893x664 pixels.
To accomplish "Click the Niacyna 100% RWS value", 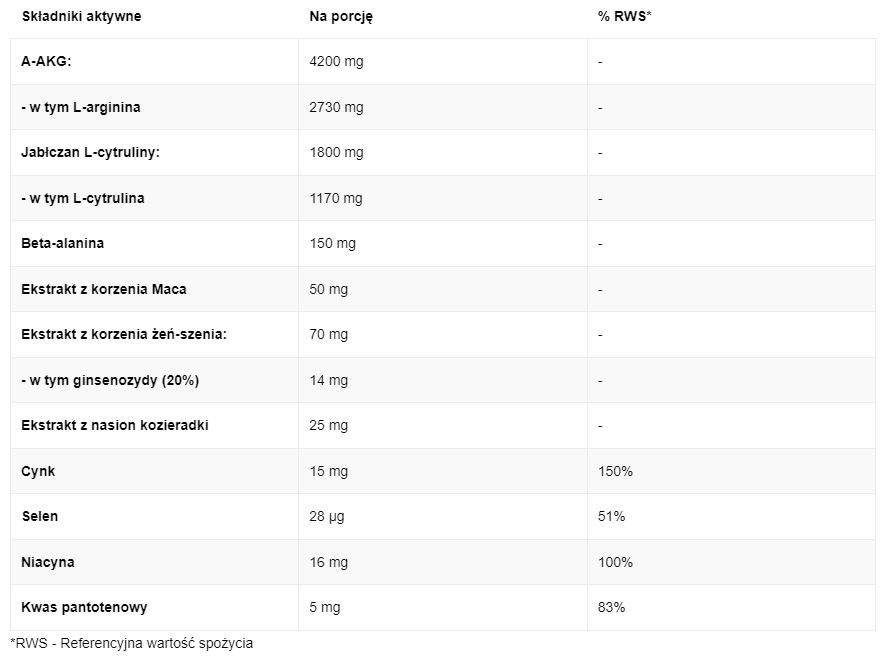I will [615, 562].
